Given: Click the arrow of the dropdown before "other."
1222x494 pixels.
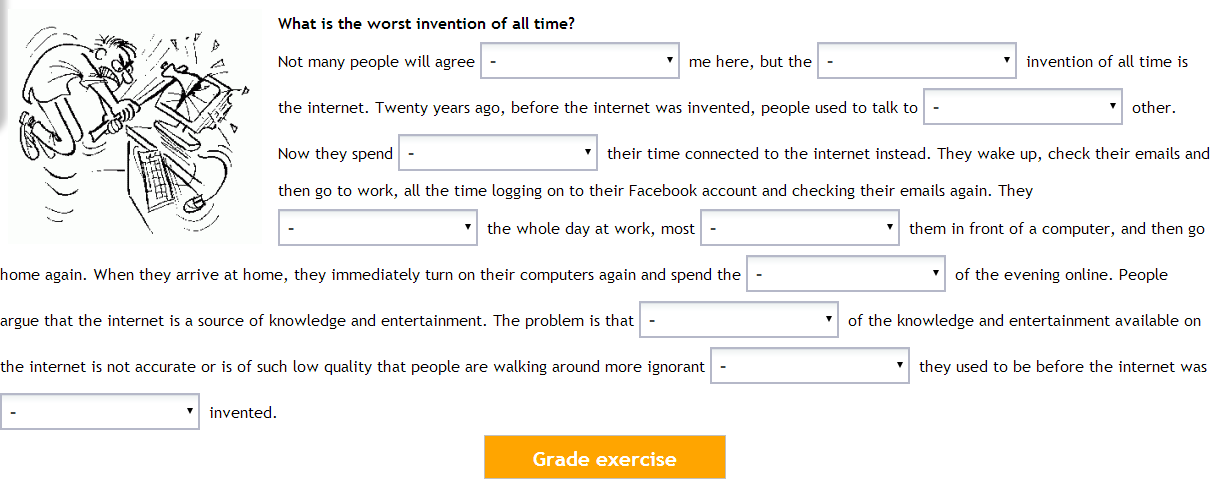Looking at the screenshot, I should 1113,107.
